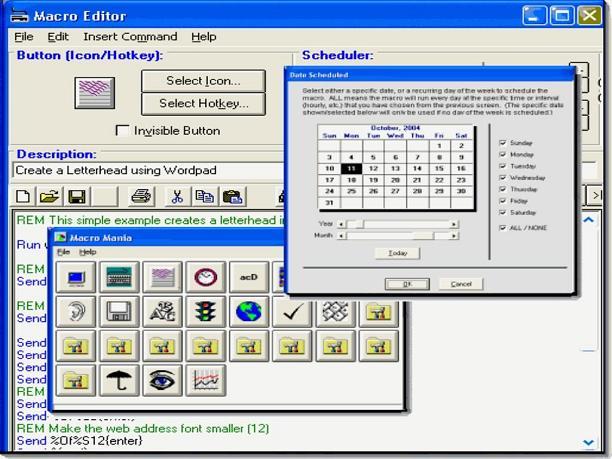Click the 'Send %Of%S12{enter}' script line

[x=80, y=441]
